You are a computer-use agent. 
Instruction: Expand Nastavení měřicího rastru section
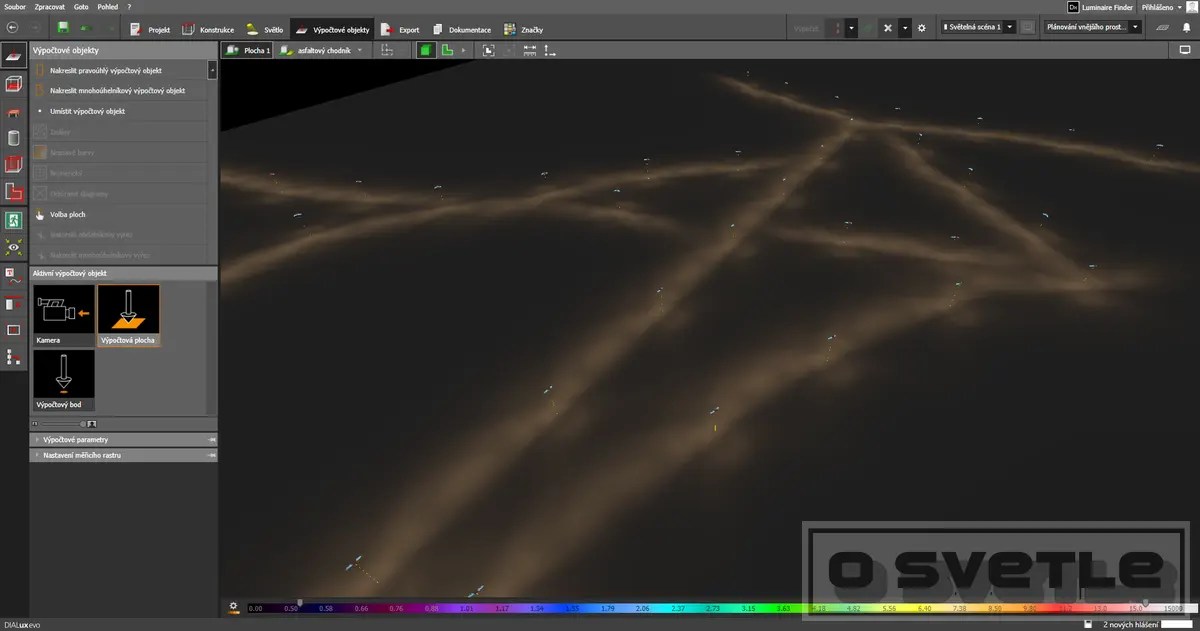[x=124, y=455]
